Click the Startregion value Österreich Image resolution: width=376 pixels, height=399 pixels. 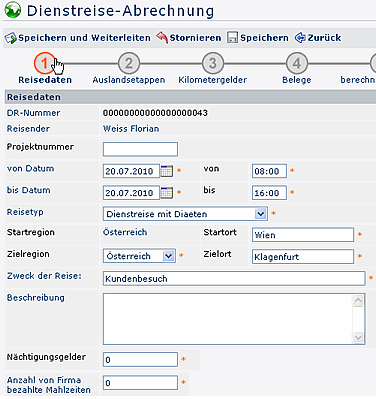click(x=125, y=232)
